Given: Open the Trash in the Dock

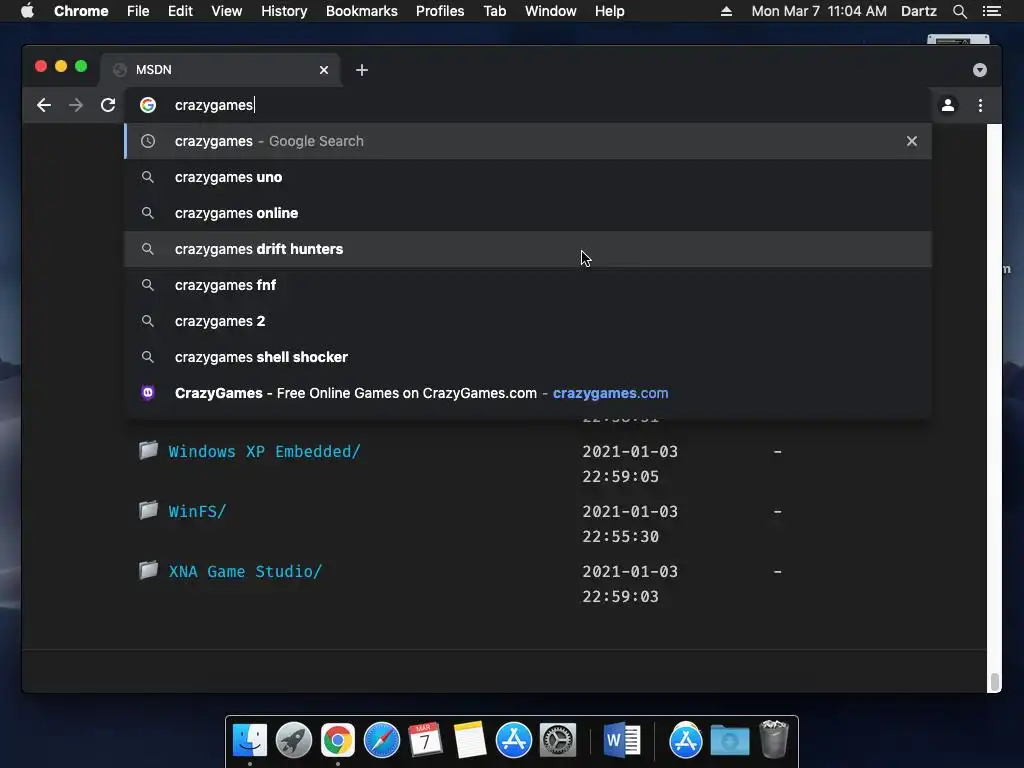Looking at the screenshot, I should tap(774, 739).
